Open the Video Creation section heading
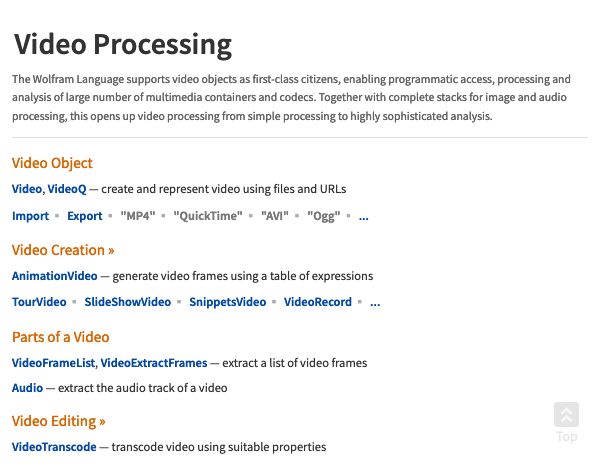This screenshot has height=467, width=600. (x=63, y=250)
